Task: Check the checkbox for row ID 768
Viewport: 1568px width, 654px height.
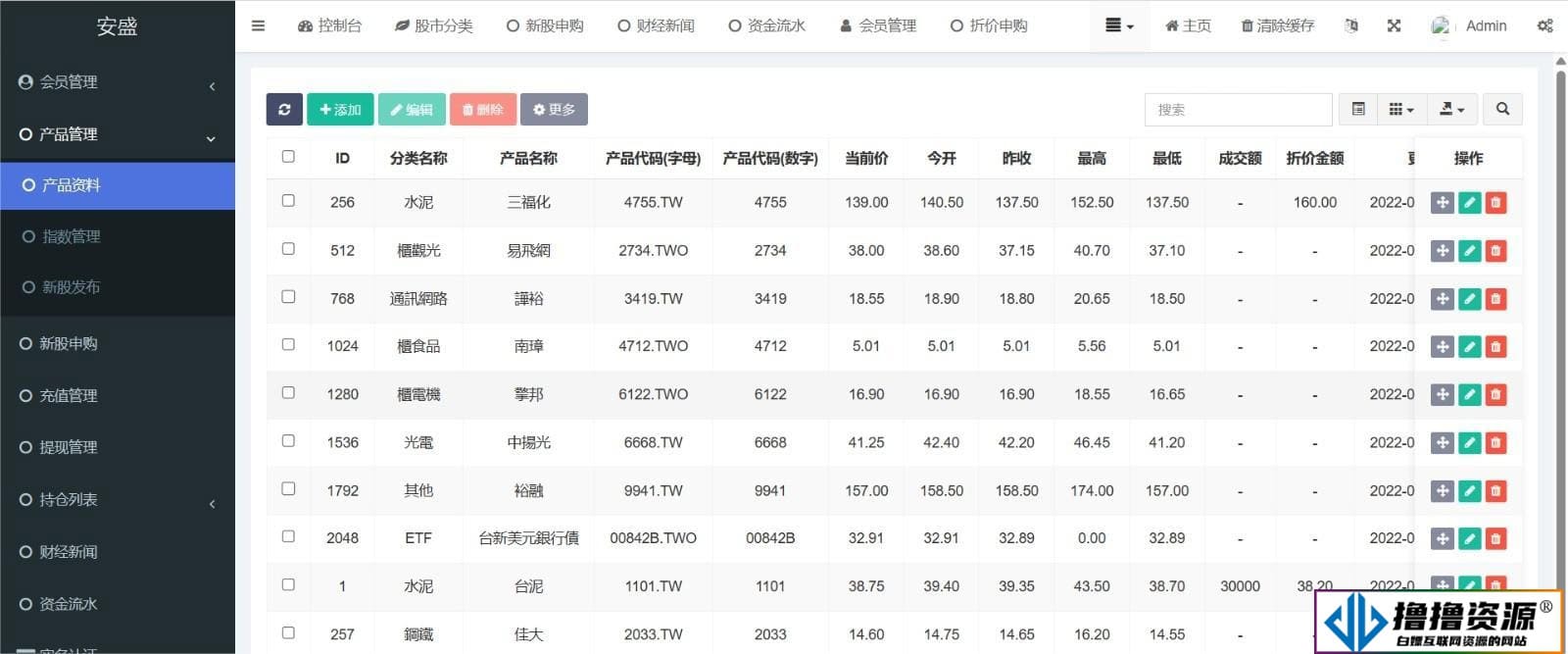Action: pos(288,296)
